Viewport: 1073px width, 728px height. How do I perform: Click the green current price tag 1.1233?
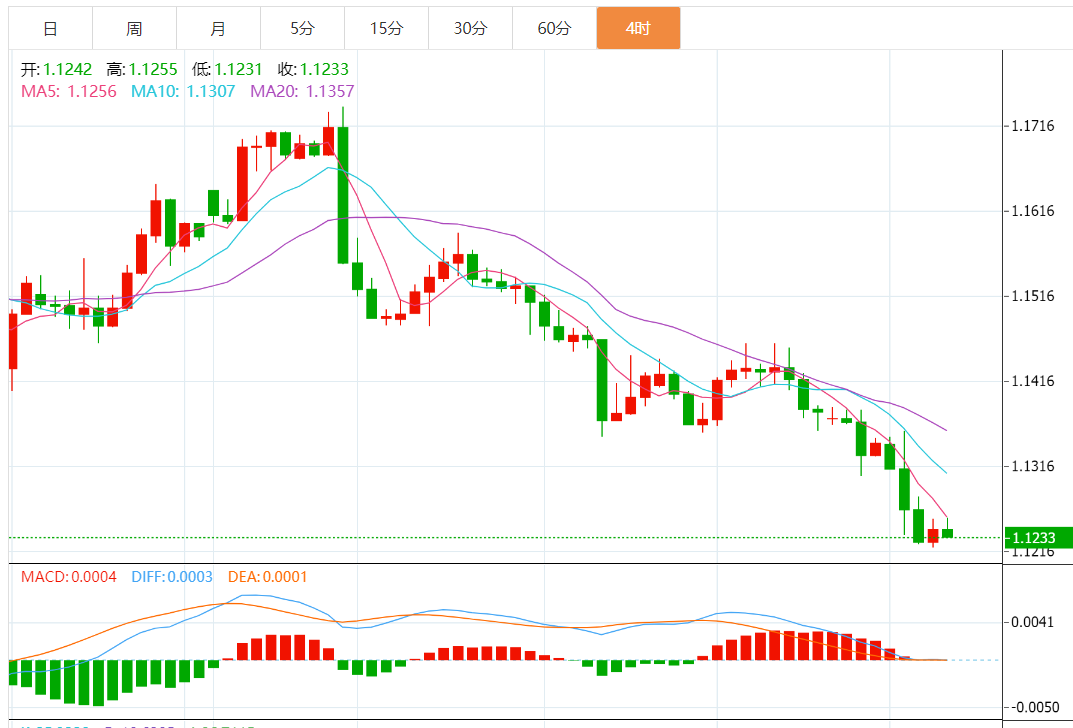click(x=1039, y=538)
